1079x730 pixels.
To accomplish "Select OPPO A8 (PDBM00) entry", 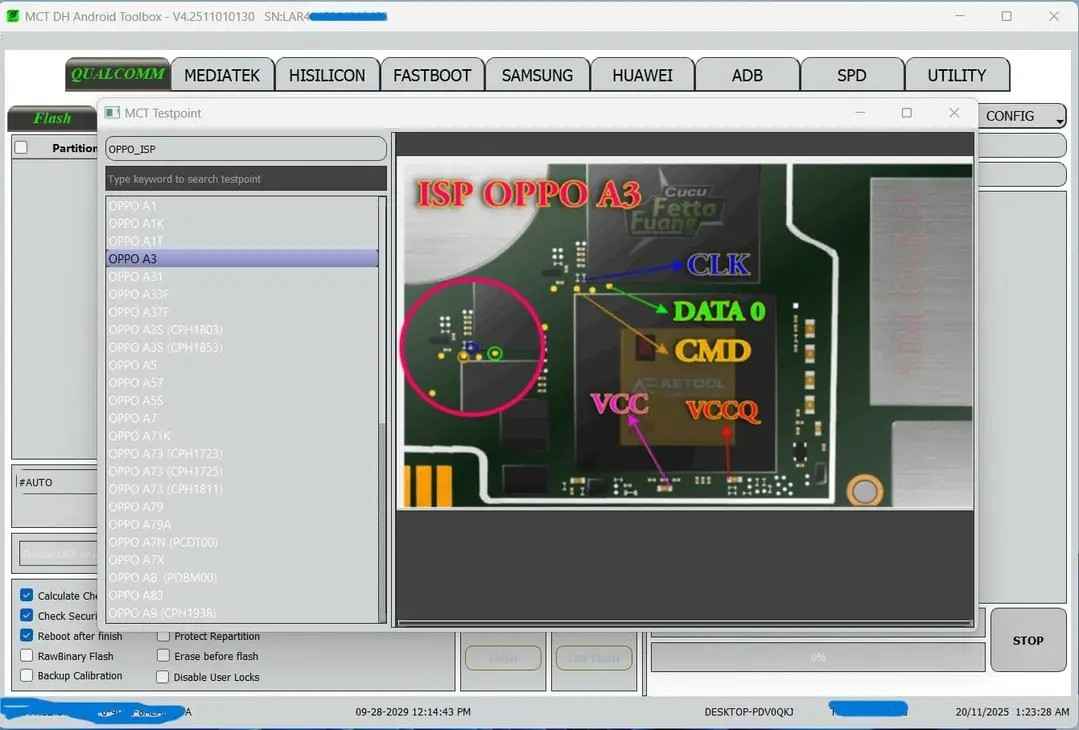I will click(x=242, y=577).
